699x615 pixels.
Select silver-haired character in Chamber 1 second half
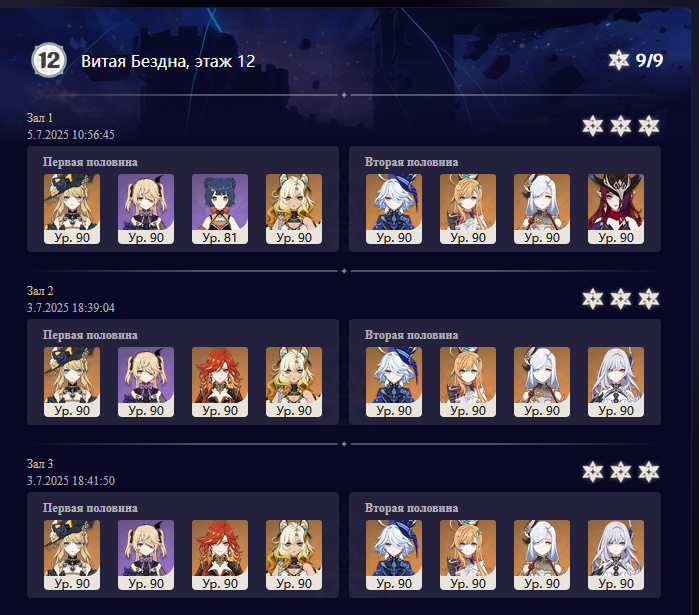[x=542, y=209]
